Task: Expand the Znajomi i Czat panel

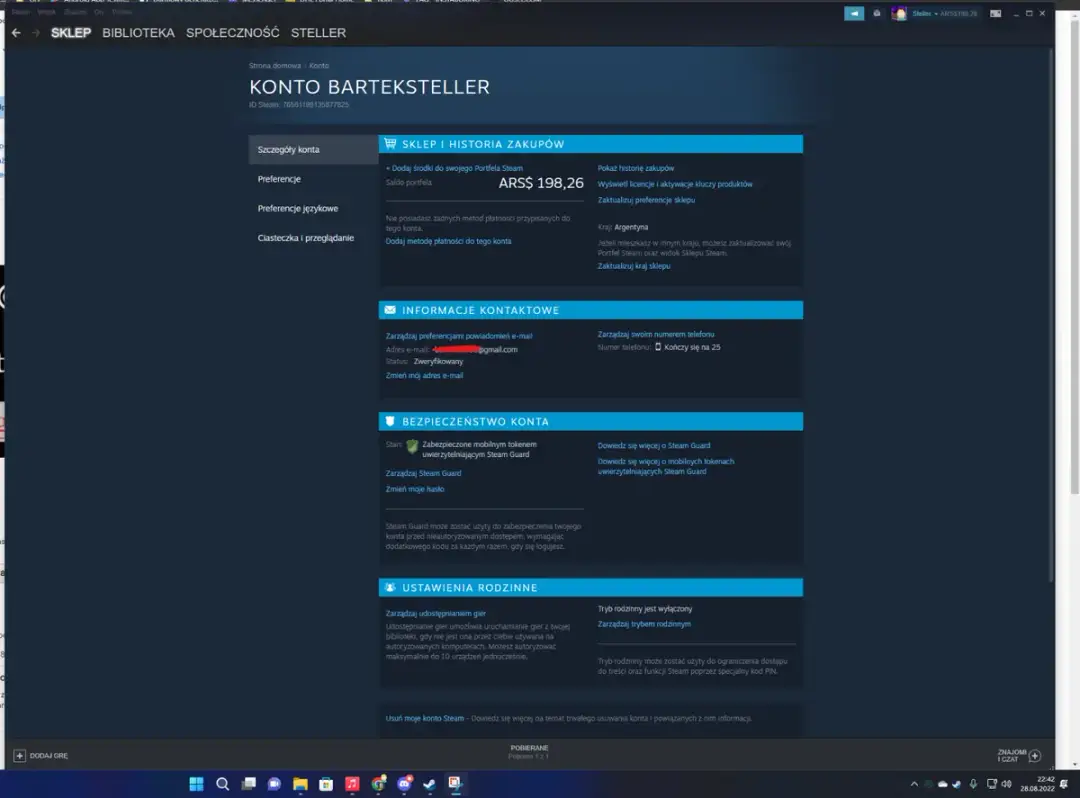Action: 1017,757
